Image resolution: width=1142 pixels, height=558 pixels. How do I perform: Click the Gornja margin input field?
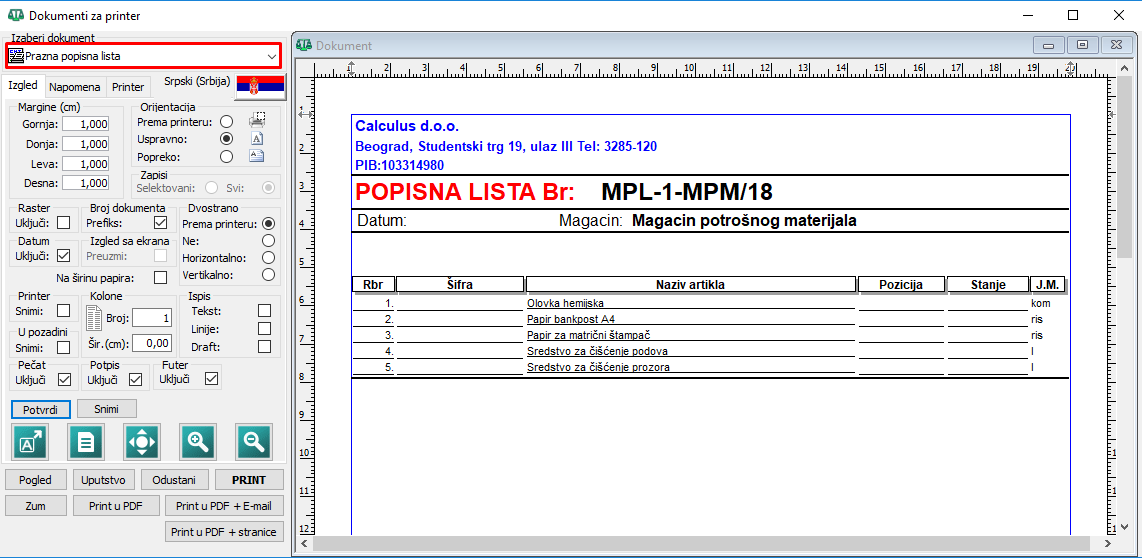[x=85, y=124]
